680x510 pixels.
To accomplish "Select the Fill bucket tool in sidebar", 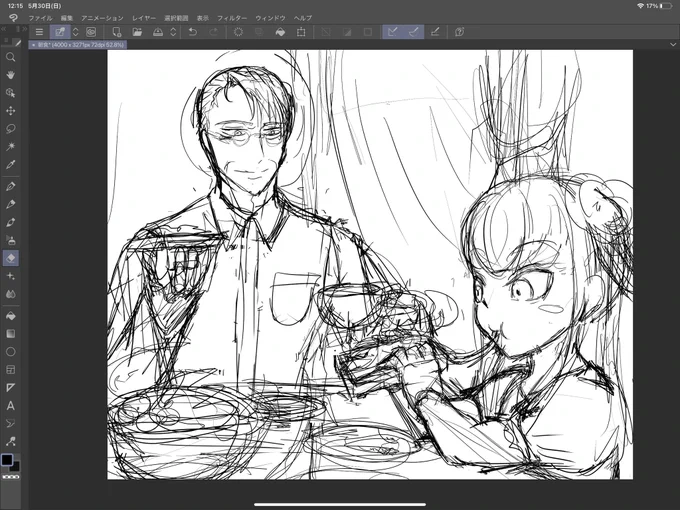I will point(10,316).
